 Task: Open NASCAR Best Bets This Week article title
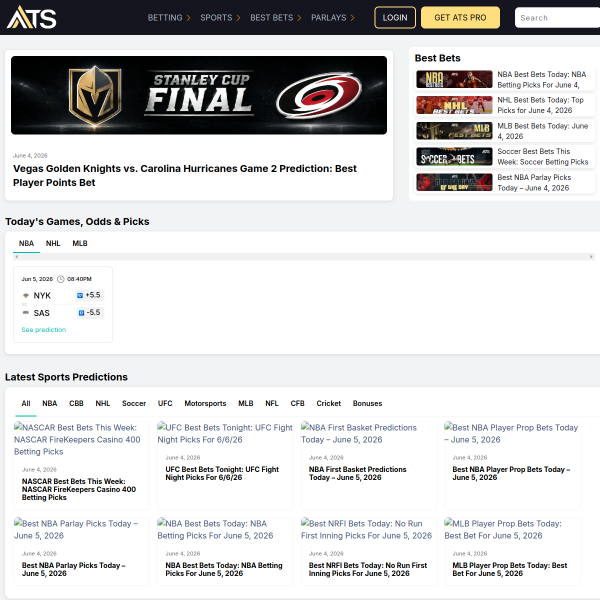click(x=79, y=489)
